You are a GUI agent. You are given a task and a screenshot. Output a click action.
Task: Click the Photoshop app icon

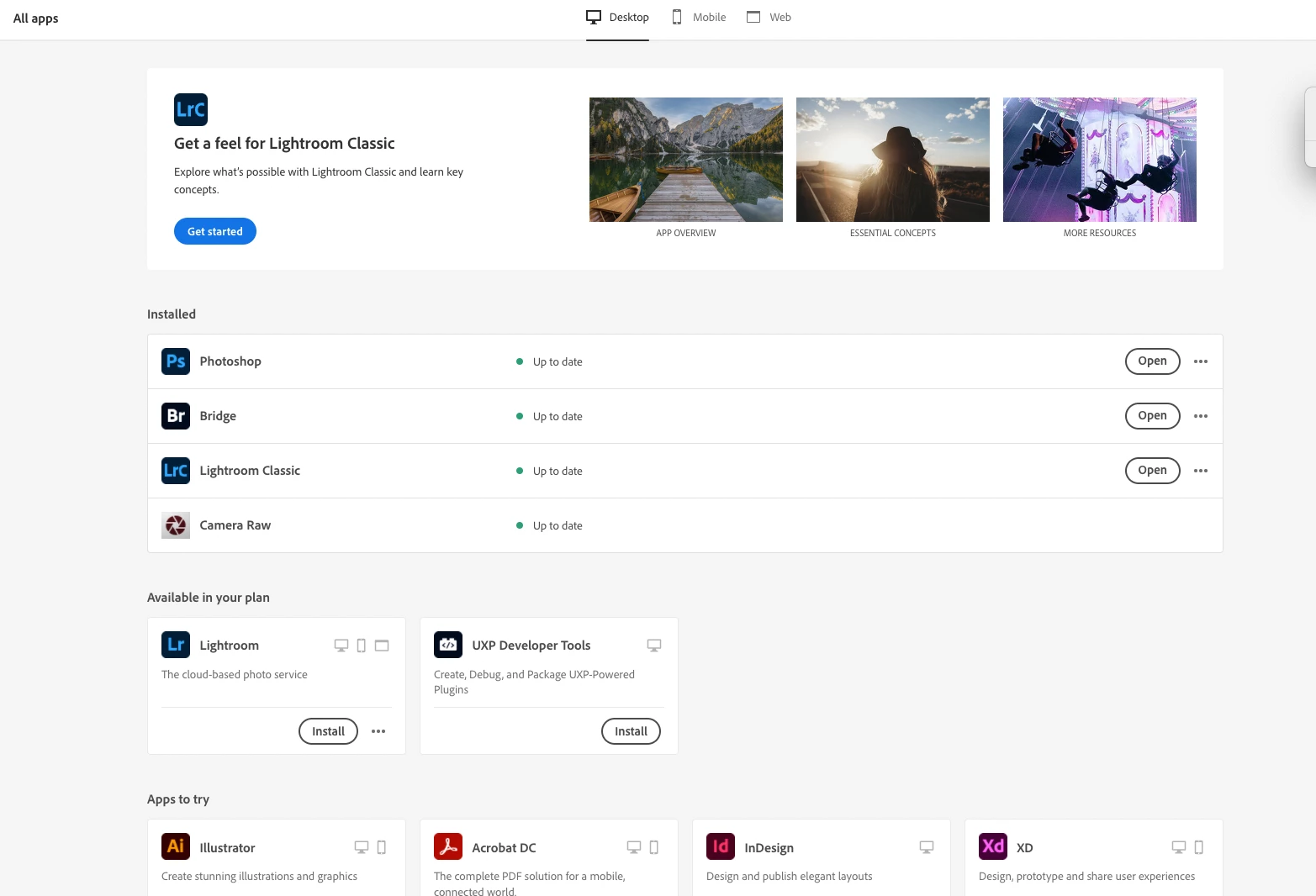176,361
